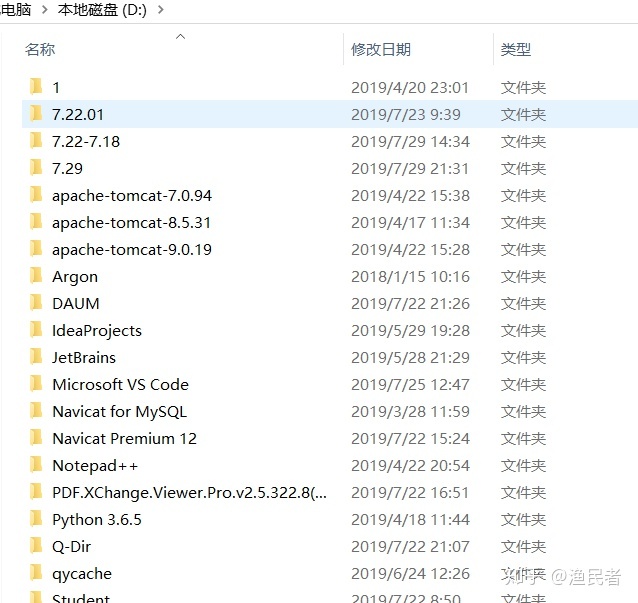Click the Microsoft VS Code folder icon
This screenshot has height=603, width=638.
[36, 383]
